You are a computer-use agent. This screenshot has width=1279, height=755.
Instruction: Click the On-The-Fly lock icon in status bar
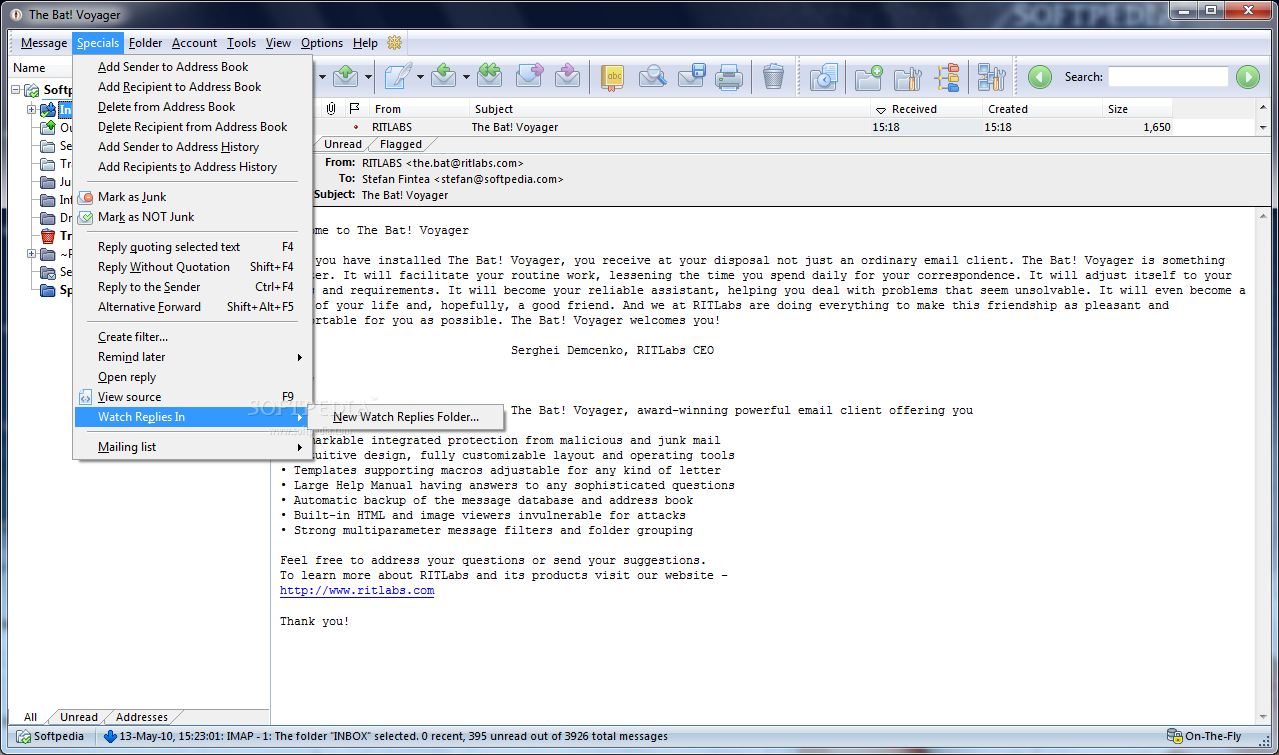pos(1174,736)
